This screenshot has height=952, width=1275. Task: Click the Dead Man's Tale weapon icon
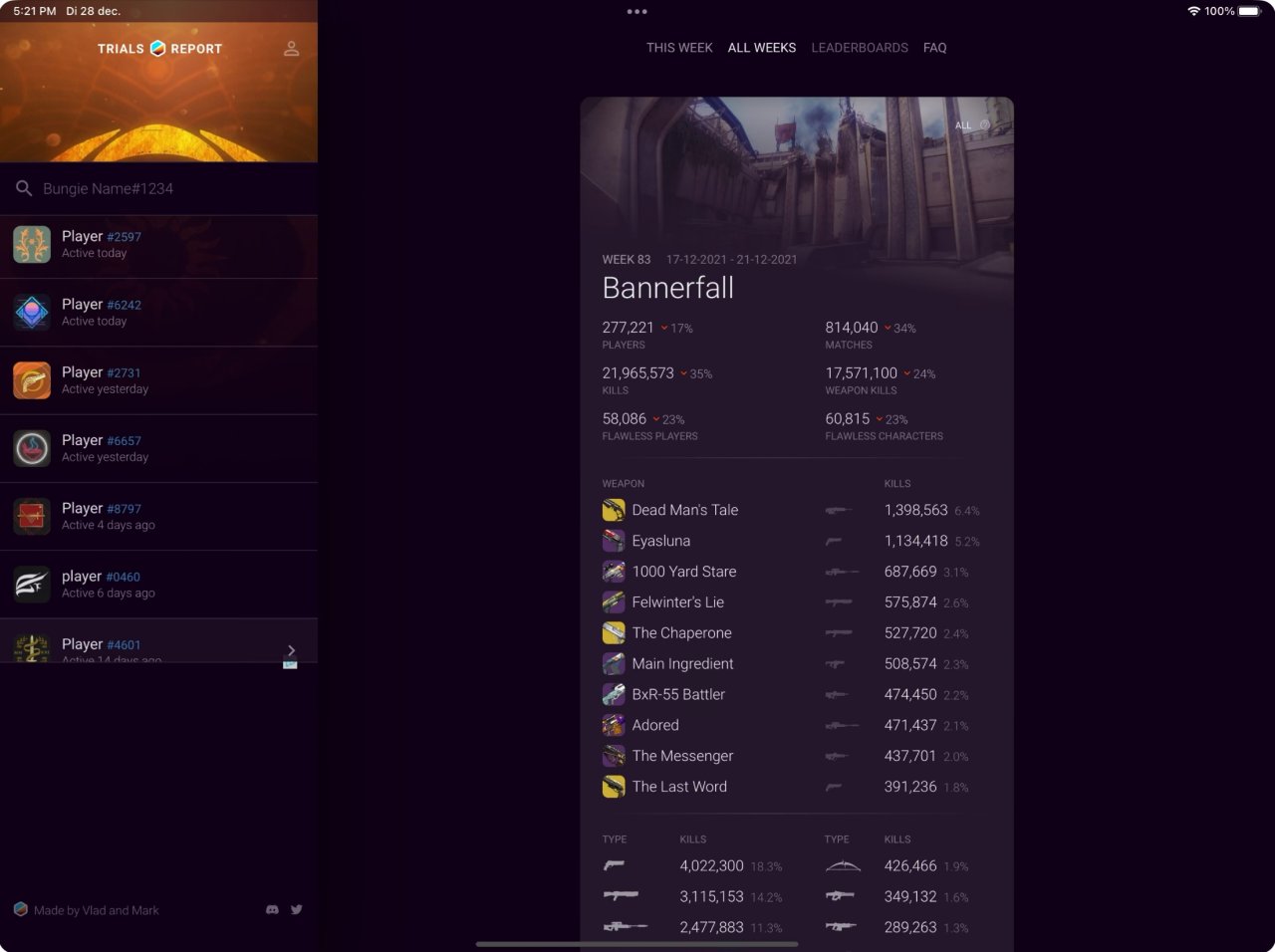[614, 510]
